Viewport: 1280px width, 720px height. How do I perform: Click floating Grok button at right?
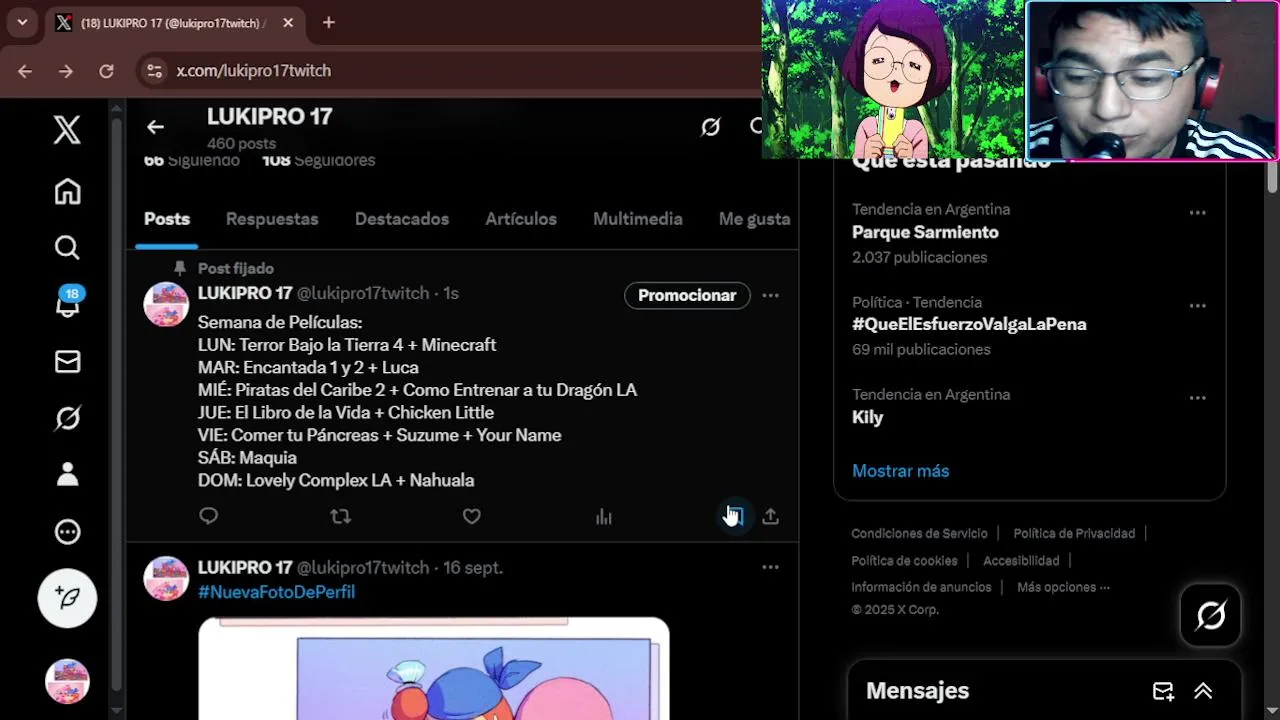tap(1210, 615)
